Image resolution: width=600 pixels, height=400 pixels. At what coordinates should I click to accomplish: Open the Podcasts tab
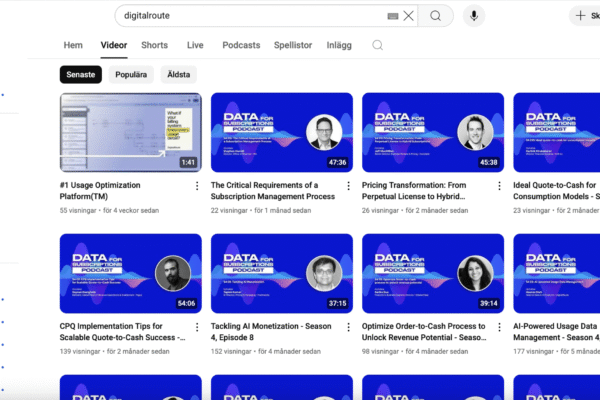click(241, 45)
